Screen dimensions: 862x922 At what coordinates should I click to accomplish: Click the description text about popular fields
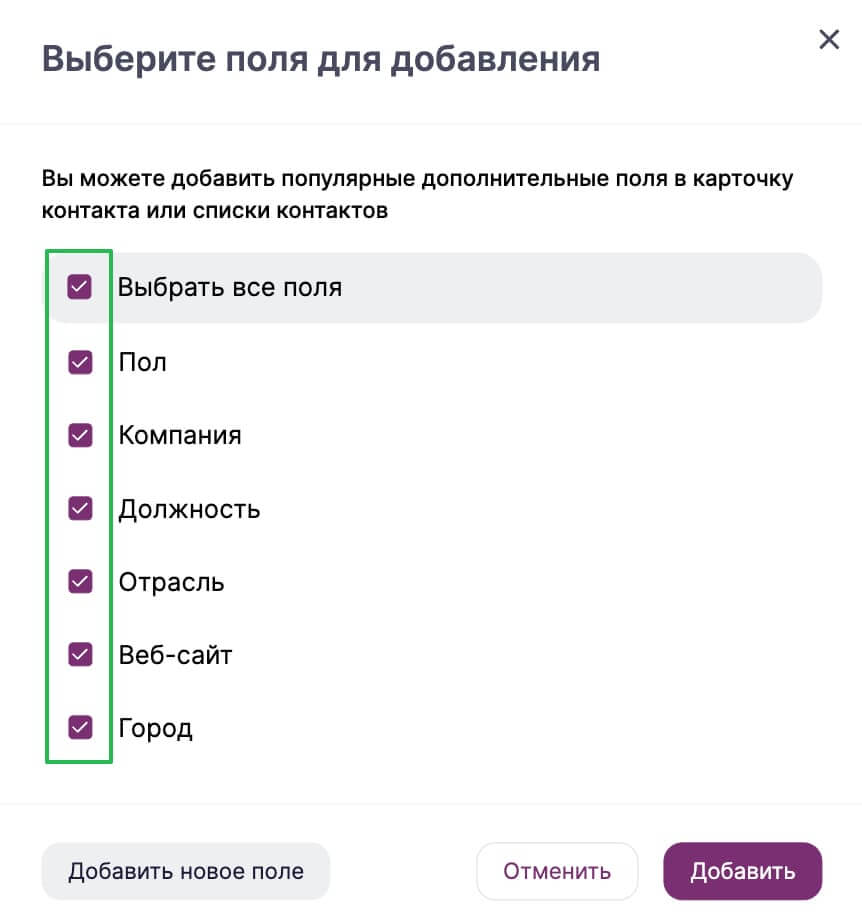click(x=417, y=195)
